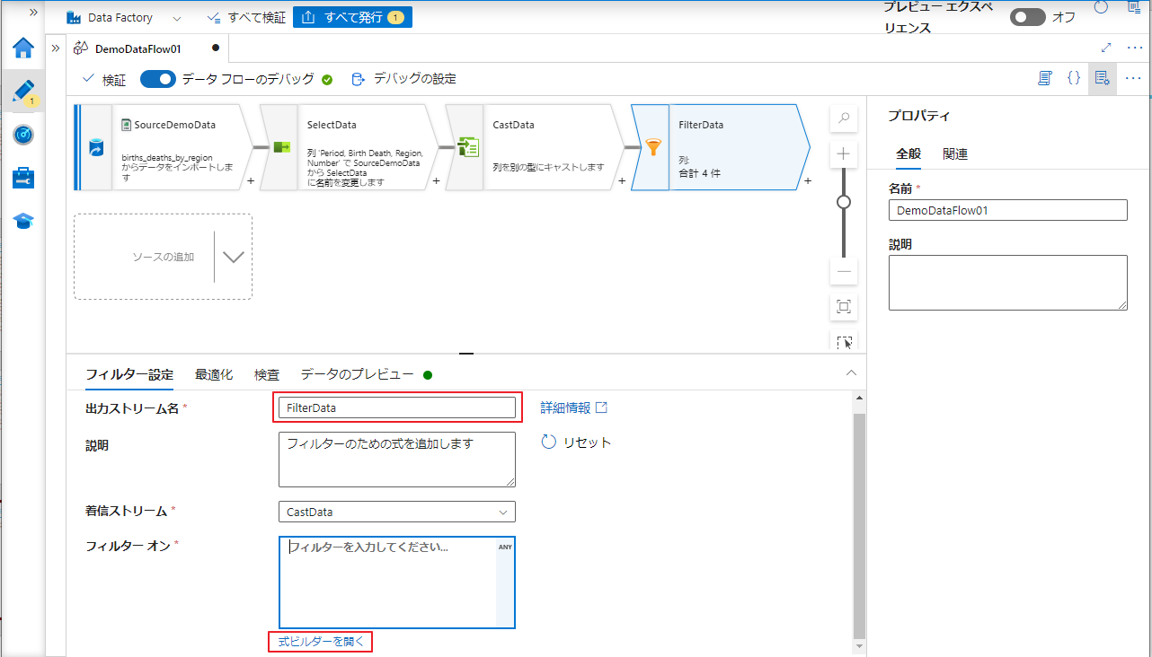
Task: Click the fit to screen icon
Action: pyautogui.click(x=843, y=307)
